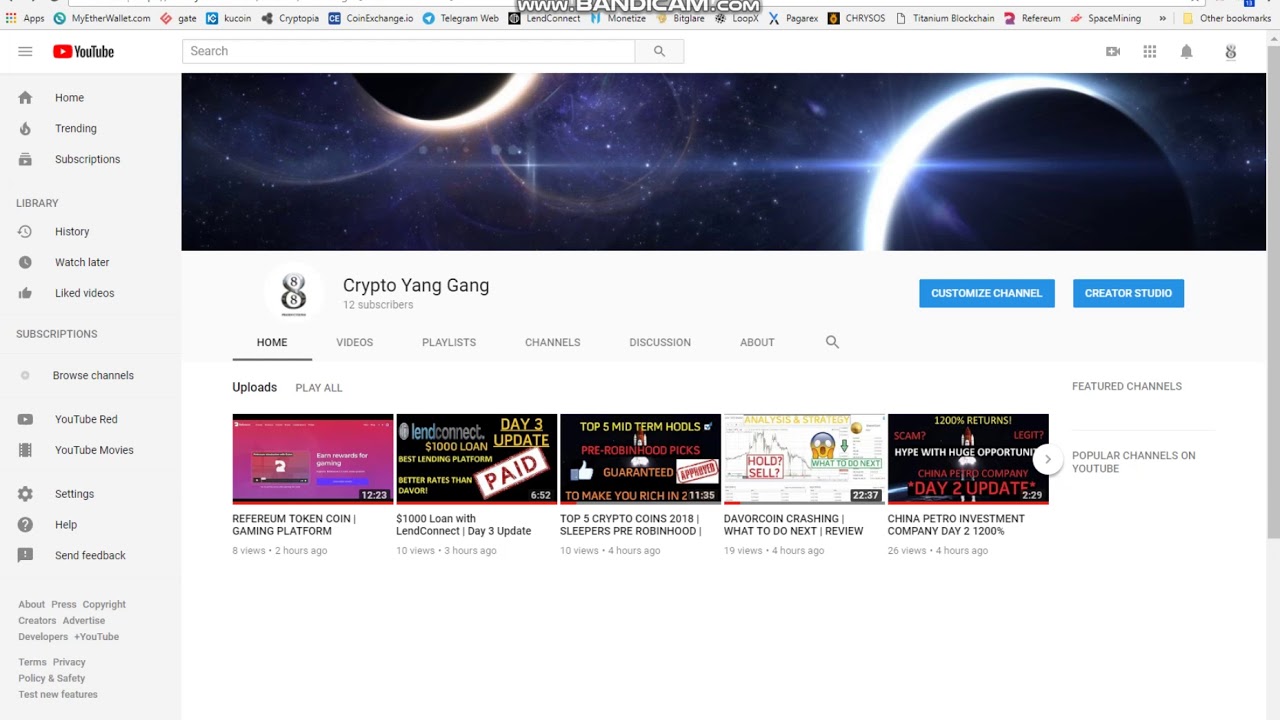
Task: Open the Copyright footer link
Action: click(x=104, y=604)
